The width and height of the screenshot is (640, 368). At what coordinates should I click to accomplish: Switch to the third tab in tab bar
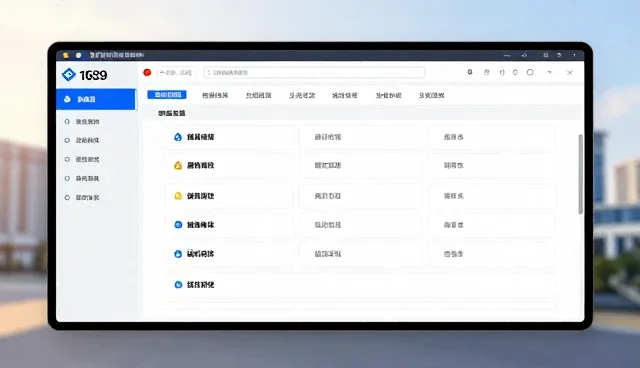coord(258,95)
